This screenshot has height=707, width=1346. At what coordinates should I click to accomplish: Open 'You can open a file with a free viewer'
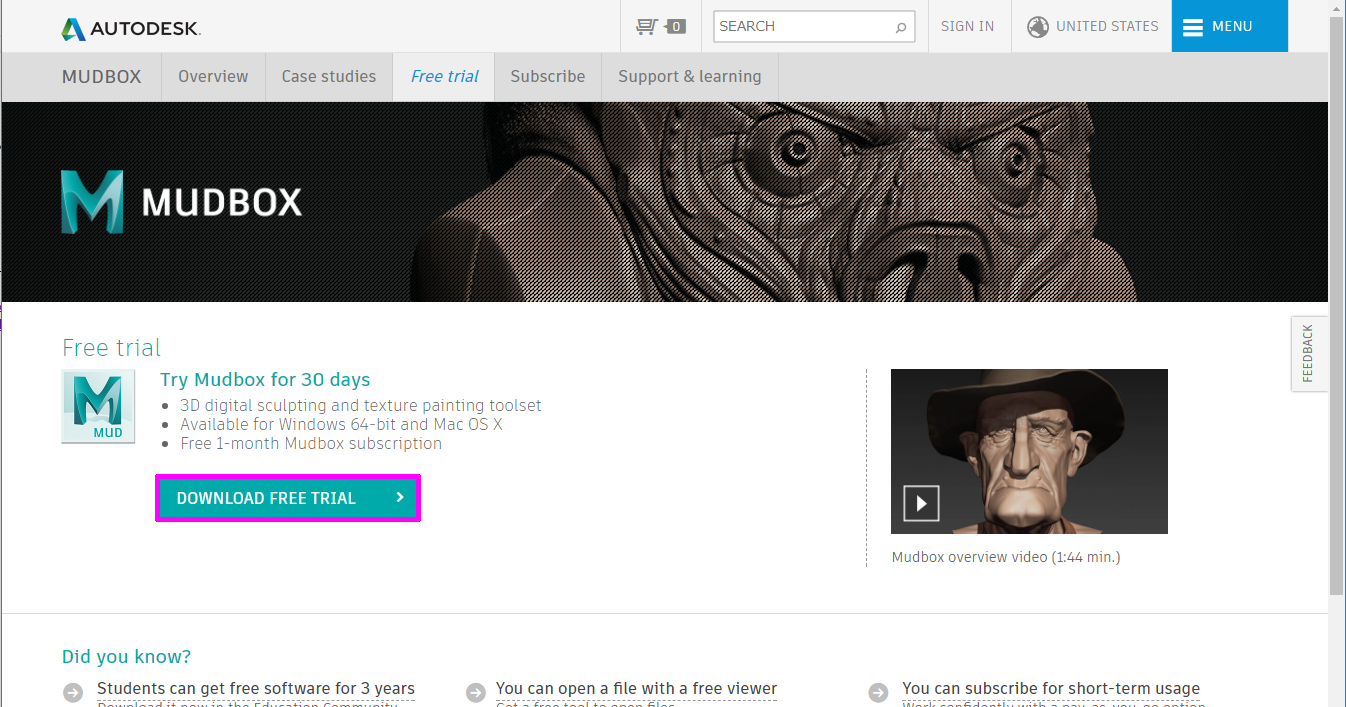tap(636, 688)
